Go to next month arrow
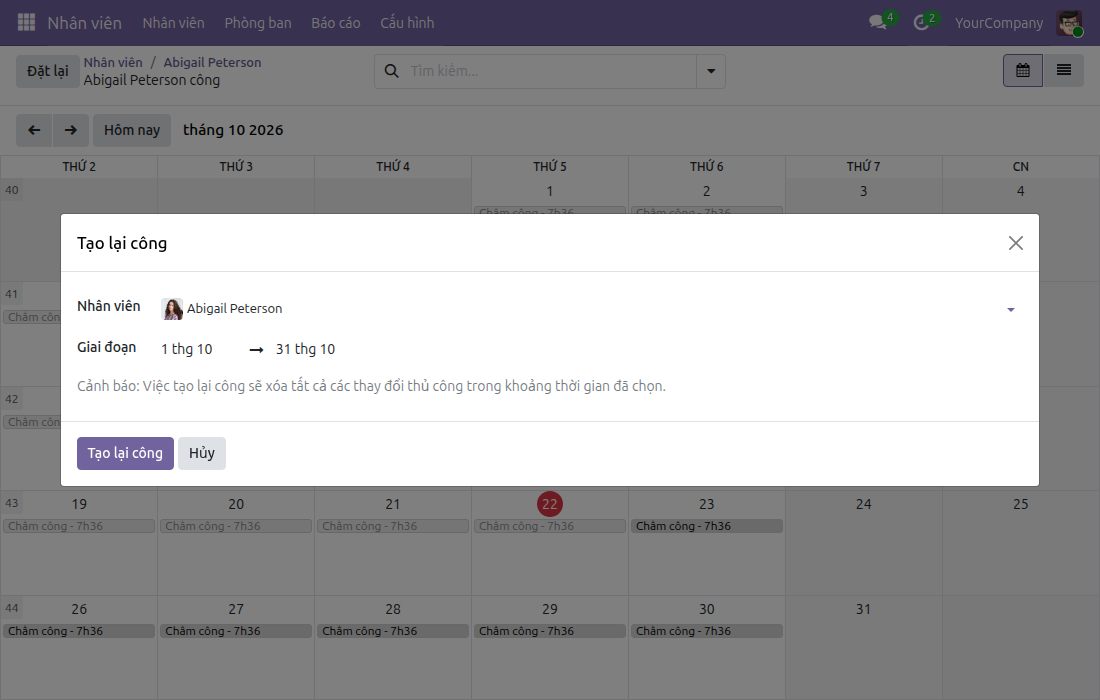Viewport: 1100px width, 700px height. 70,130
